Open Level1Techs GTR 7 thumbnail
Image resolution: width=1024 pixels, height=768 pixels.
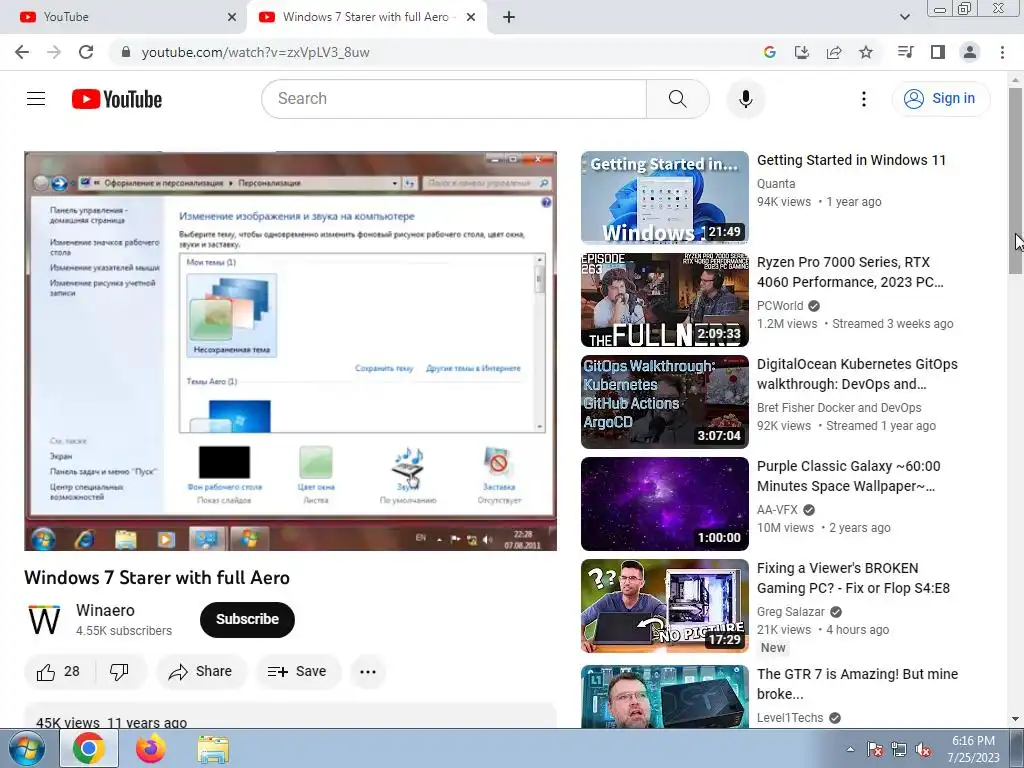coord(665,696)
